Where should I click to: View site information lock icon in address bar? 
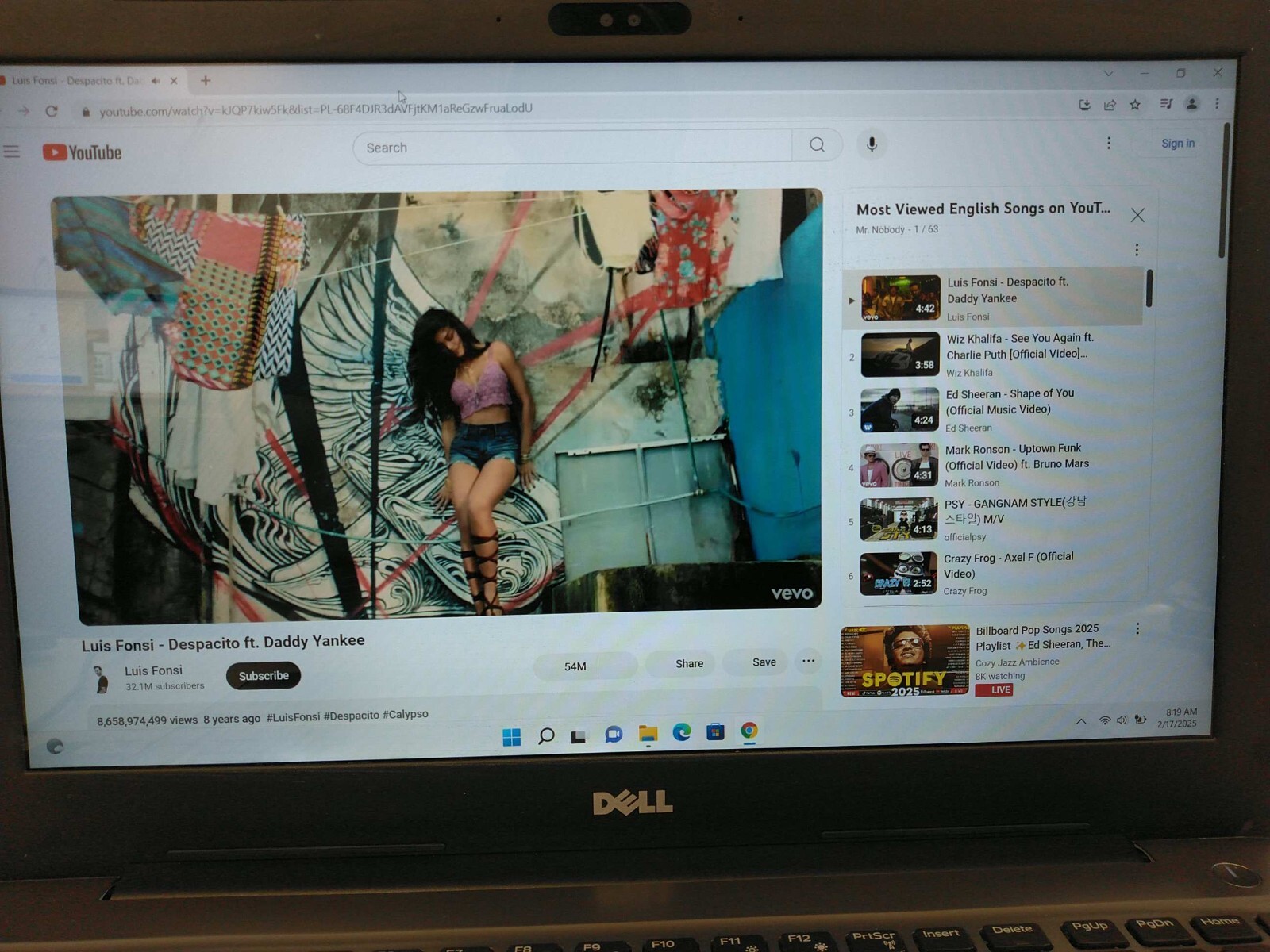point(86,112)
